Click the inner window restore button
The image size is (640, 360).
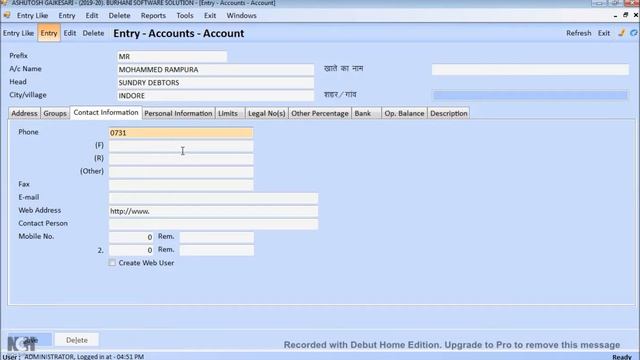coord(625,15)
